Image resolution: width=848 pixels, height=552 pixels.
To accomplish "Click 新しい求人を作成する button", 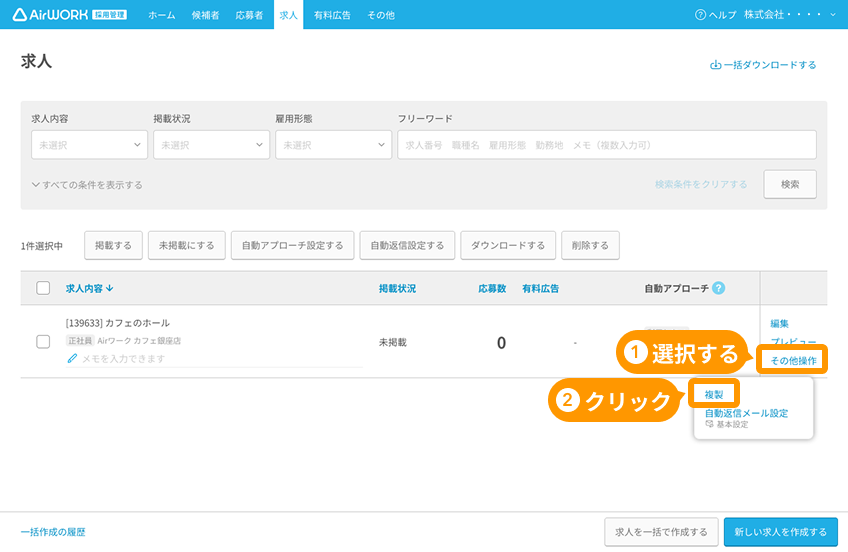I will pyautogui.click(x=781, y=532).
